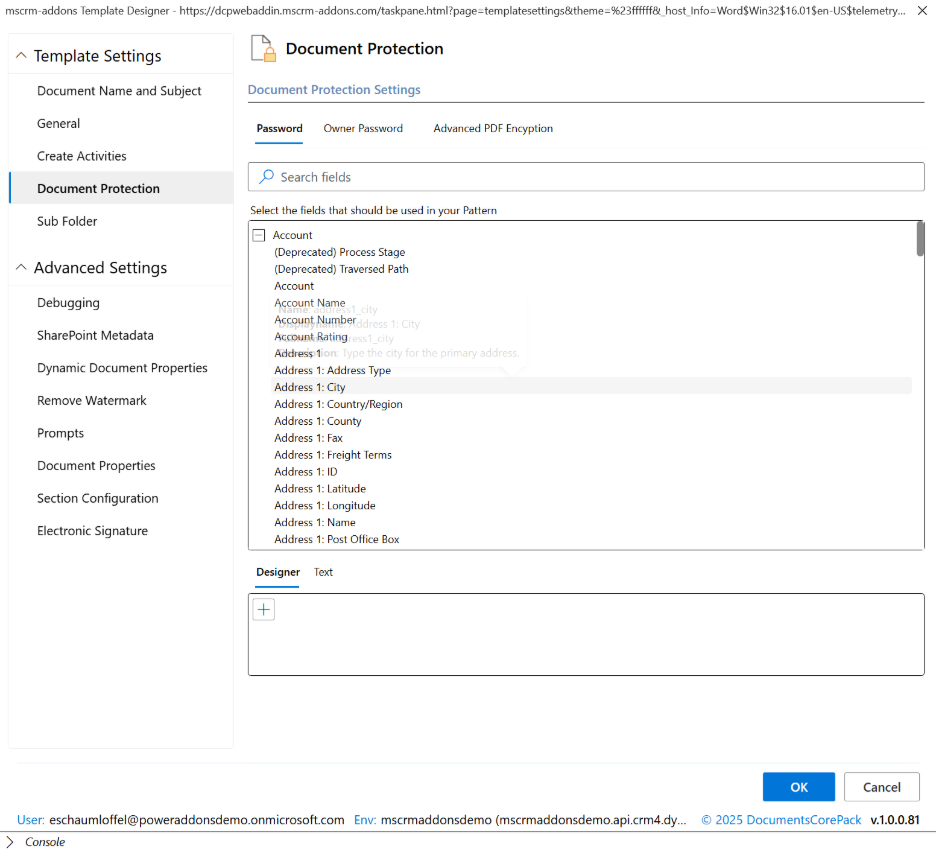
Task: Collapse the Template Settings section
Action: tap(21, 56)
